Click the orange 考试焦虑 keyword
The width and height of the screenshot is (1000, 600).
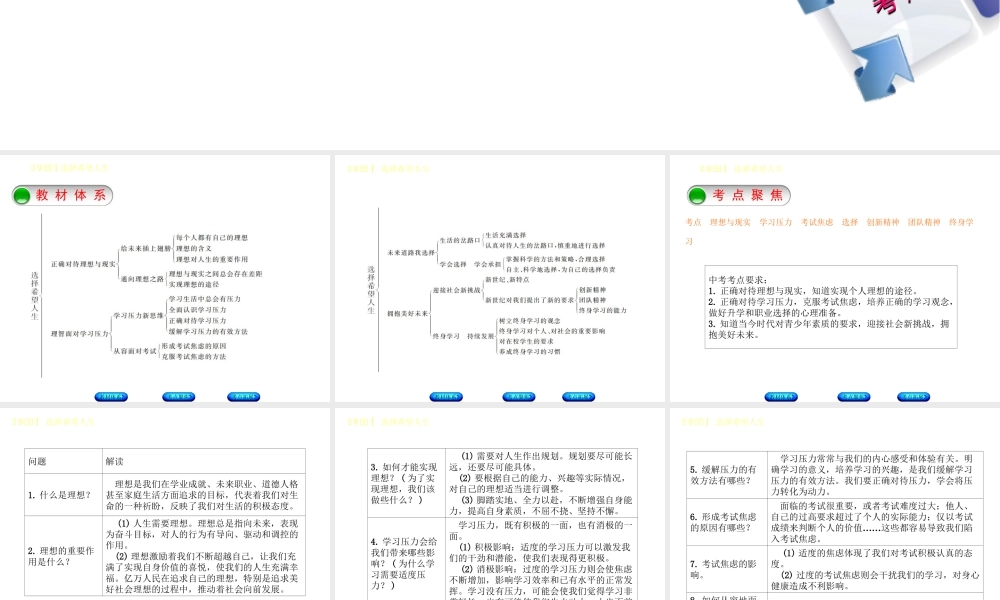coord(817,223)
